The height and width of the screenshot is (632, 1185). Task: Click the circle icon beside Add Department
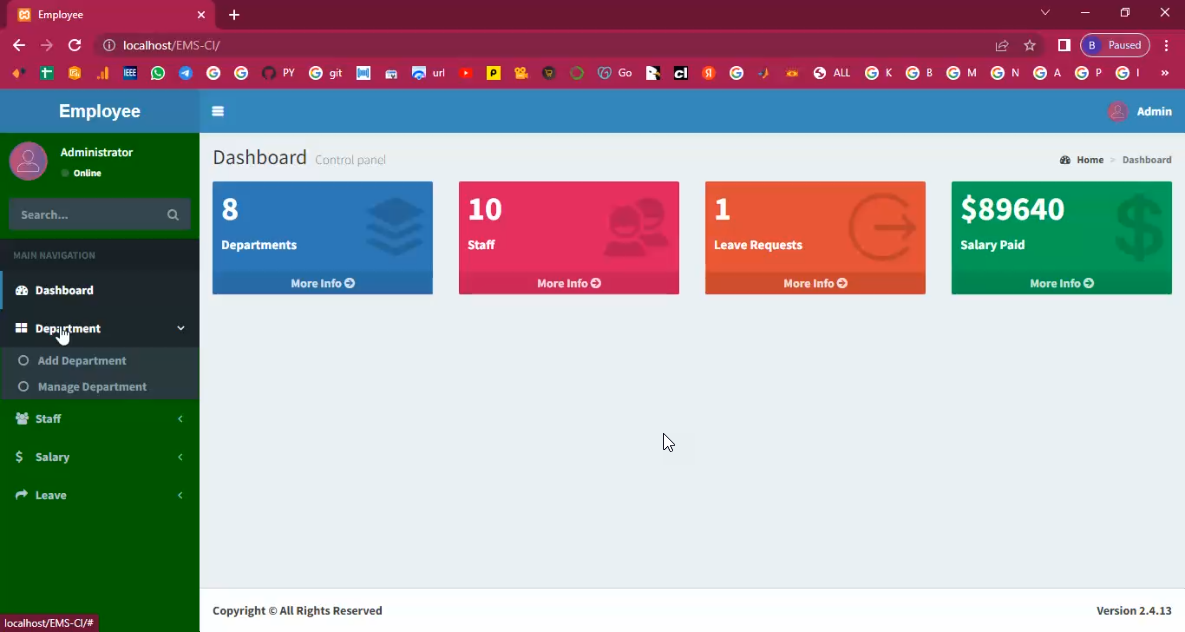[x=23, y=361]
